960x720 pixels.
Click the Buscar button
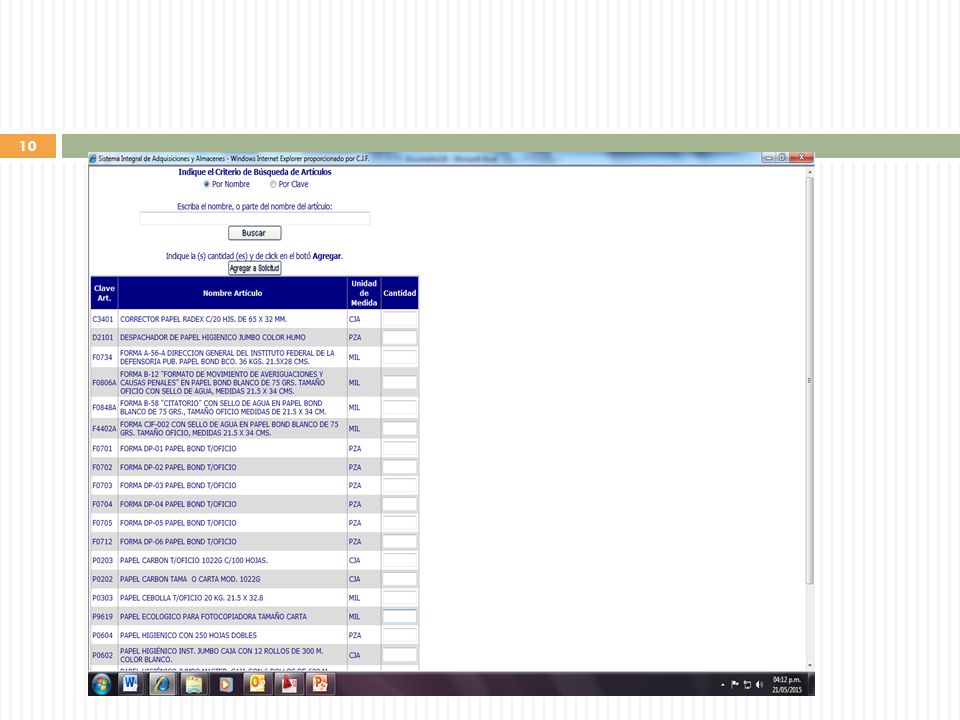click(255, 233)
